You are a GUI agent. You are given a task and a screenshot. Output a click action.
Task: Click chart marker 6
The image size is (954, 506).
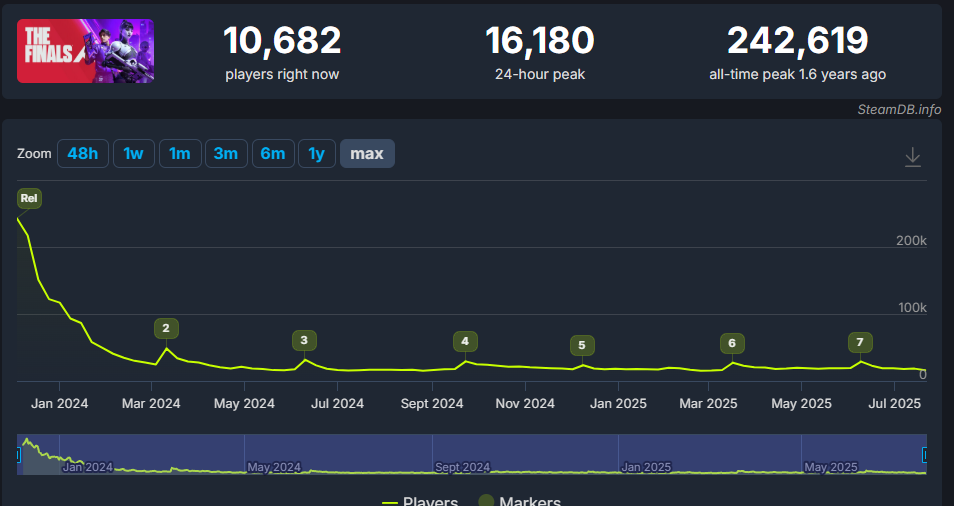[x=732, y=344]
